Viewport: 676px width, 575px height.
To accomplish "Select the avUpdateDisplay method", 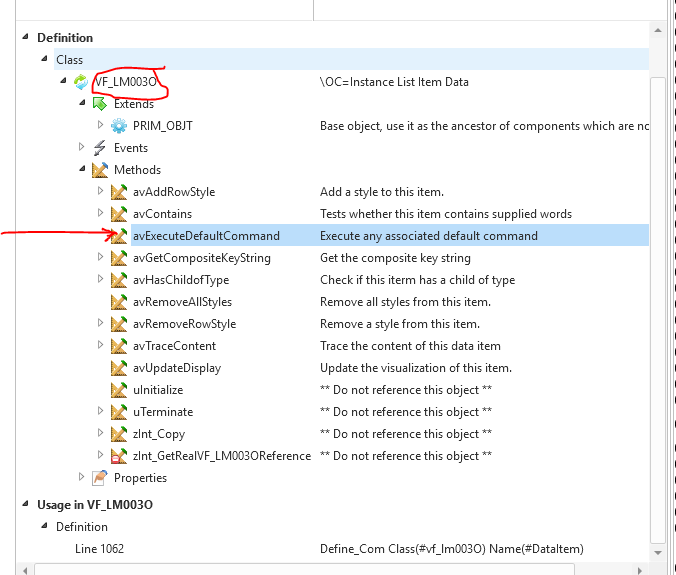I will (x=176, y=368).
